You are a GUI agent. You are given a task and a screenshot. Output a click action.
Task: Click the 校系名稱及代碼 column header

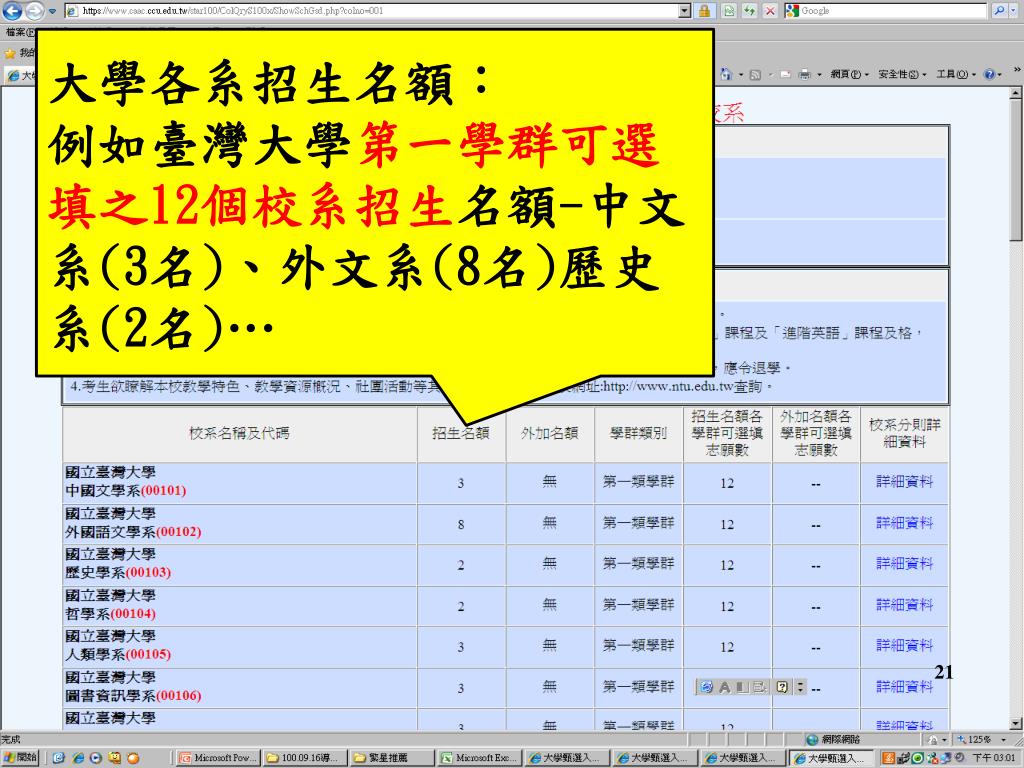(239, 433)
